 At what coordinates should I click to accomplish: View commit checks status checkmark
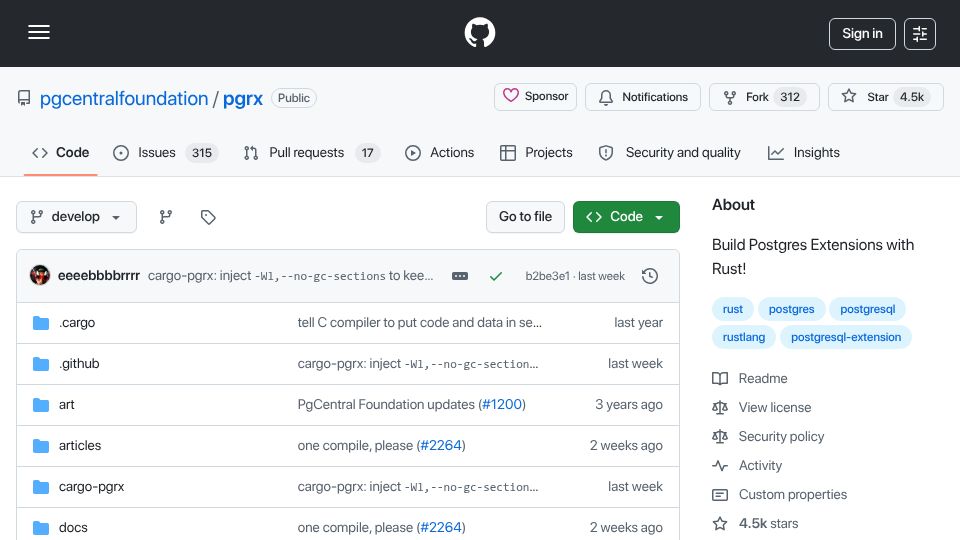click(496, 276)
